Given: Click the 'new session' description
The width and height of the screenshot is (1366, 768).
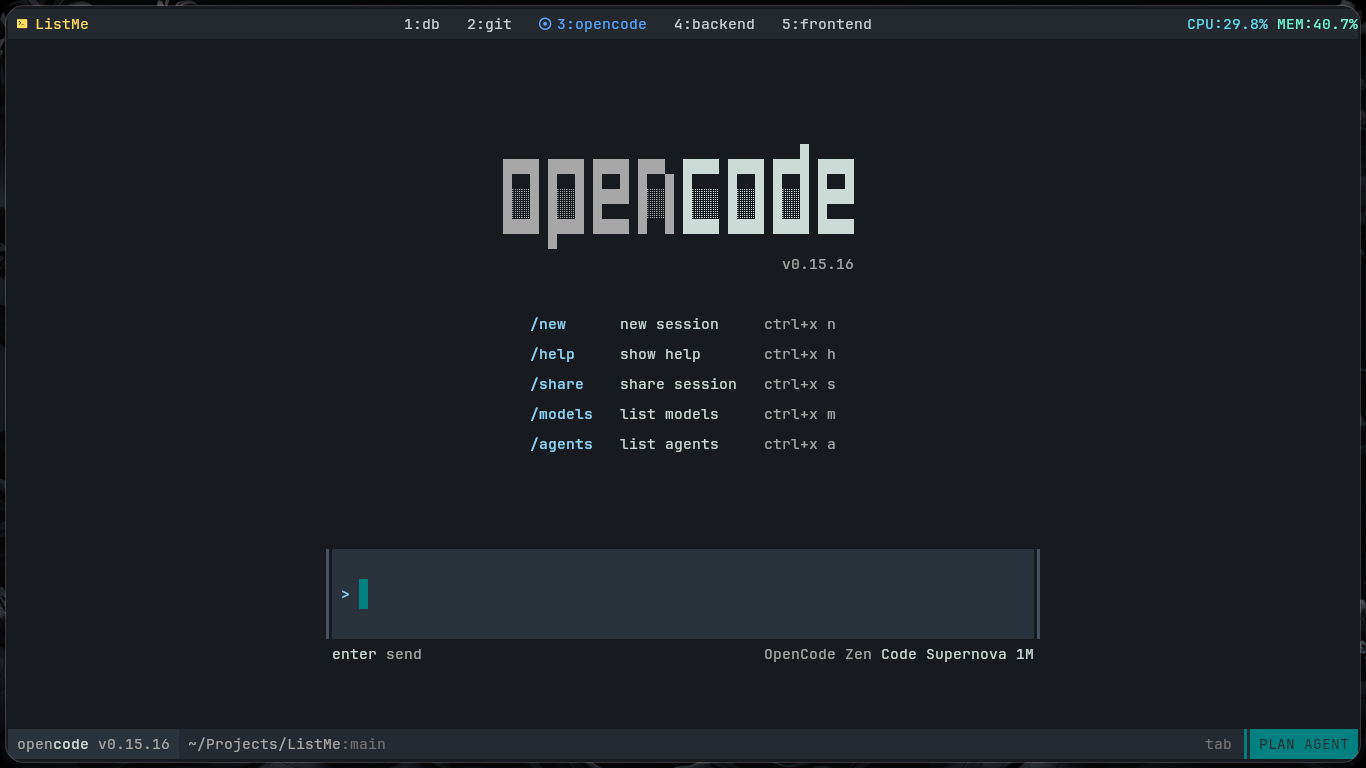Looking at the screenshot, I should point(669,325).
